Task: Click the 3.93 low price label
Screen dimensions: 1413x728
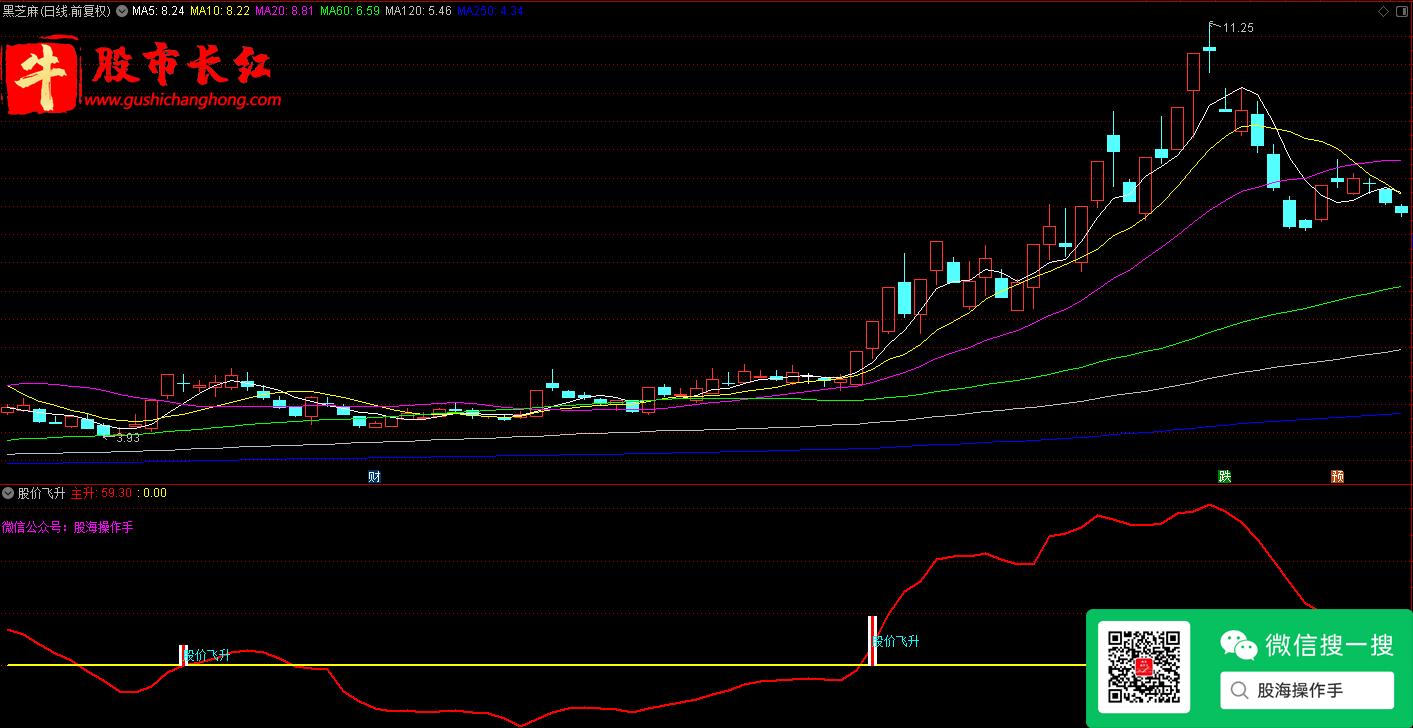Action: click(x=128, y=437)
